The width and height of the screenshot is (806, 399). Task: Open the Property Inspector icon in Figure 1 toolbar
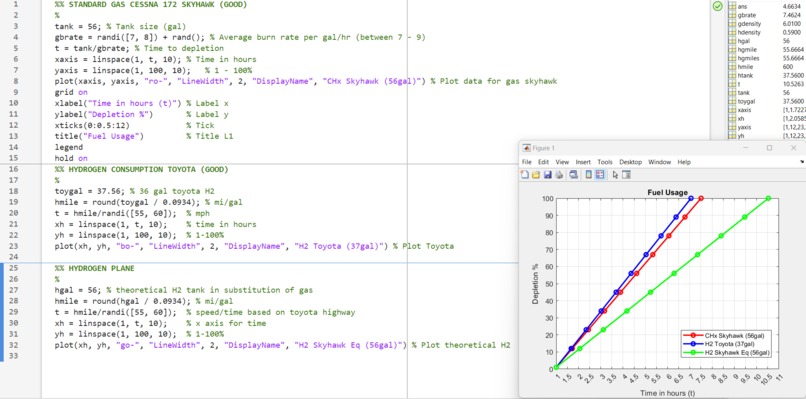pyautogui.click(x=626, y=175)
